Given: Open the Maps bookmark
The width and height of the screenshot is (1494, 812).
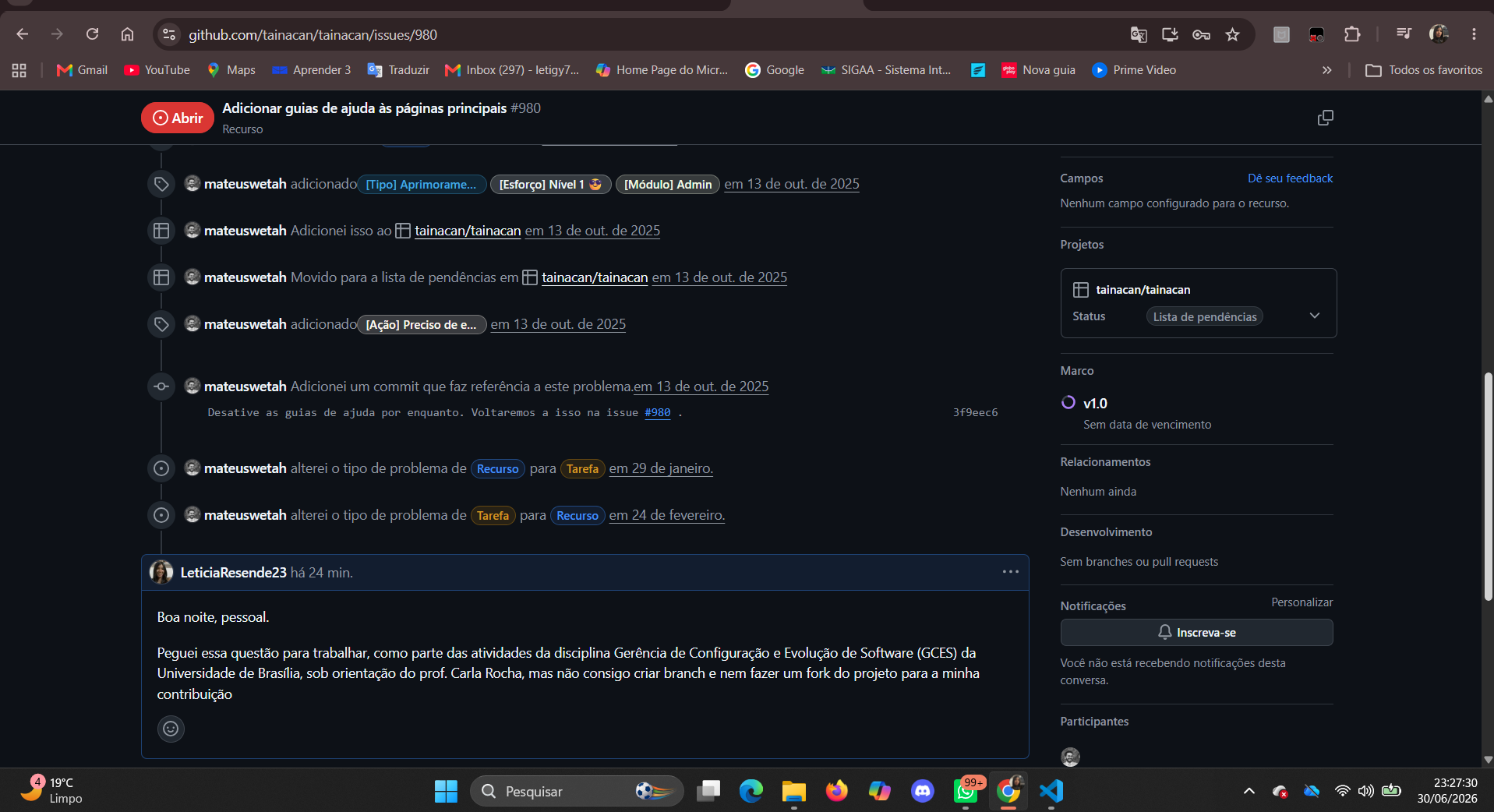Looking at the screenshot, I should (x=231, y=70).
